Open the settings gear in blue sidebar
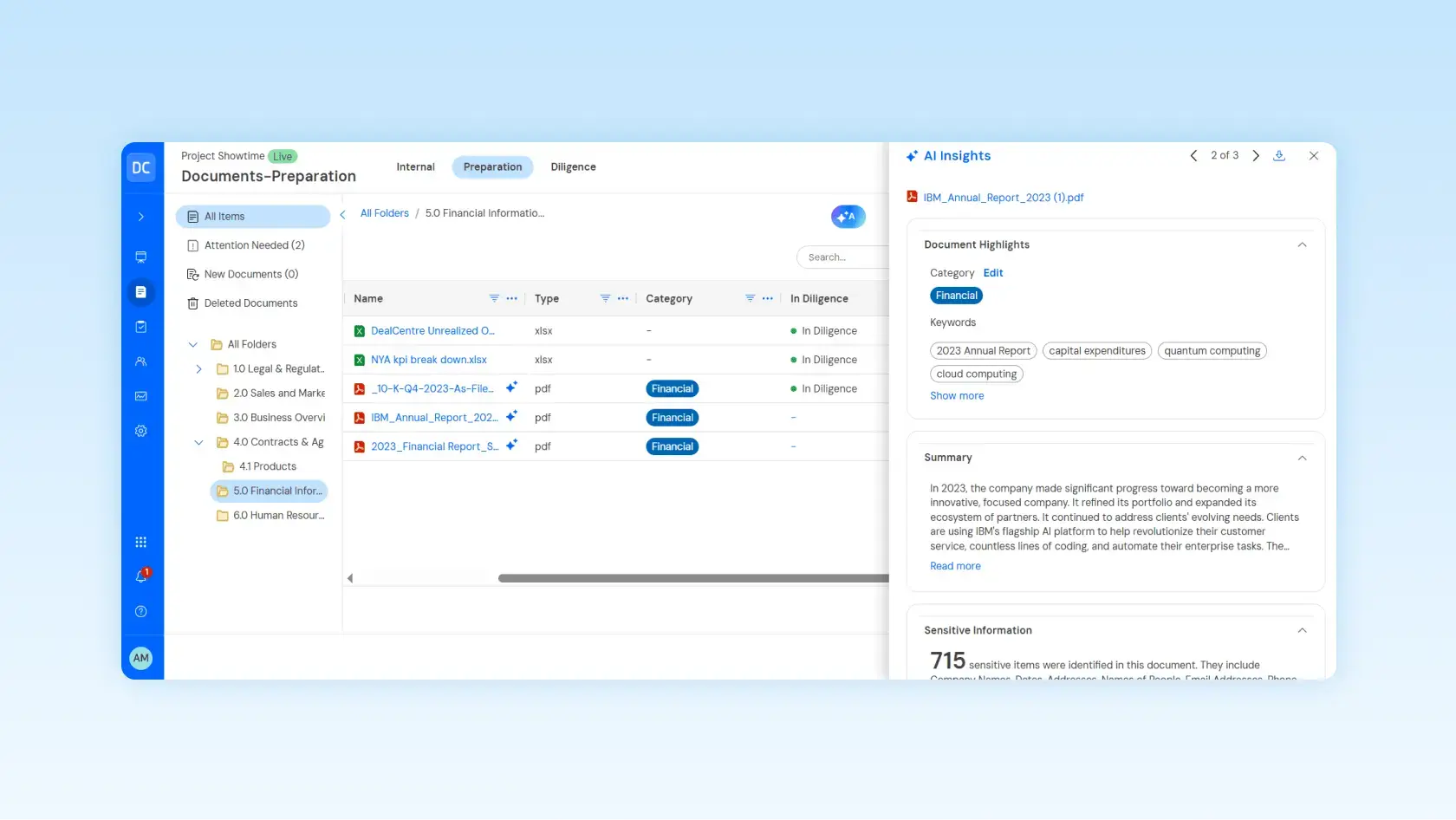The width and height of the screenshot is (1456, 820). point(141,431)
